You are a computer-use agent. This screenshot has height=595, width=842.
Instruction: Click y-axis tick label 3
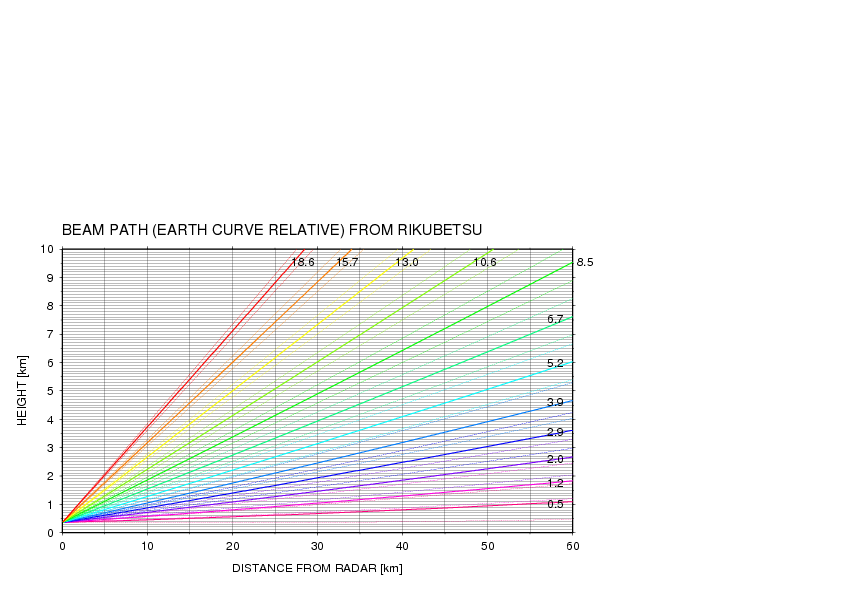tap(50, 448)
